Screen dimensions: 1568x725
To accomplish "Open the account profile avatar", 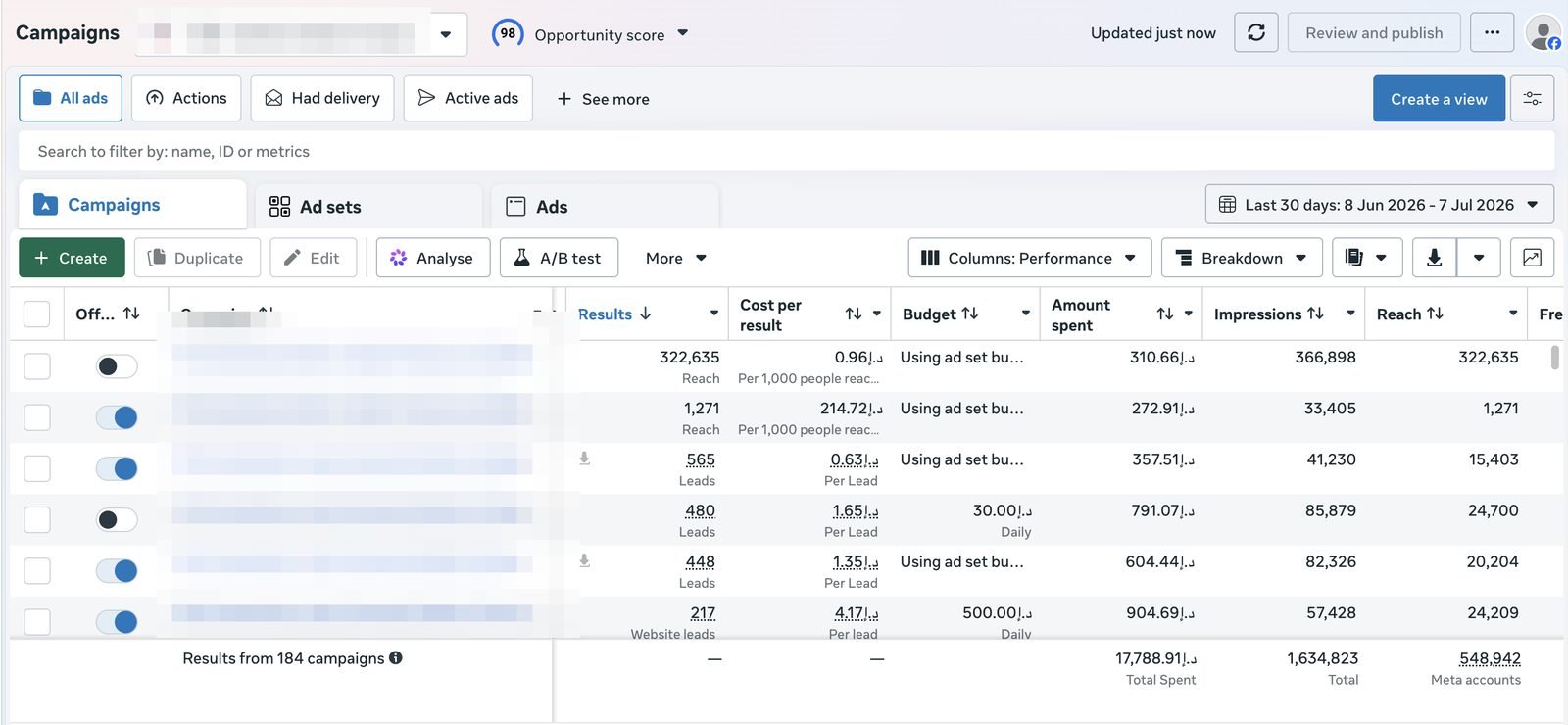I will coord(1543,32).
